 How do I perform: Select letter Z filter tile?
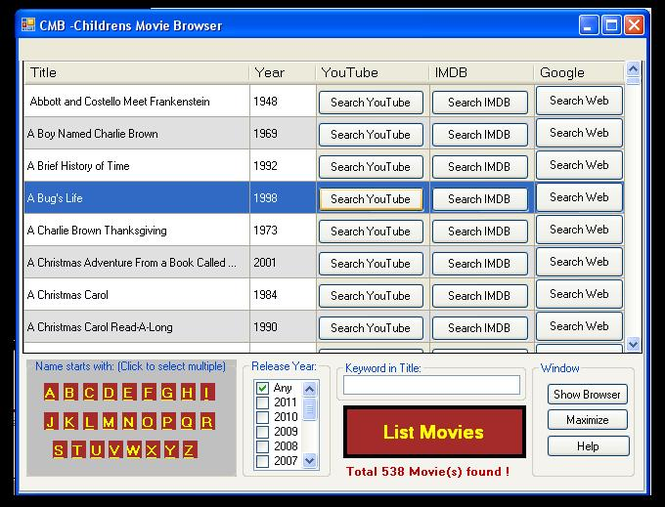point(189,450)
